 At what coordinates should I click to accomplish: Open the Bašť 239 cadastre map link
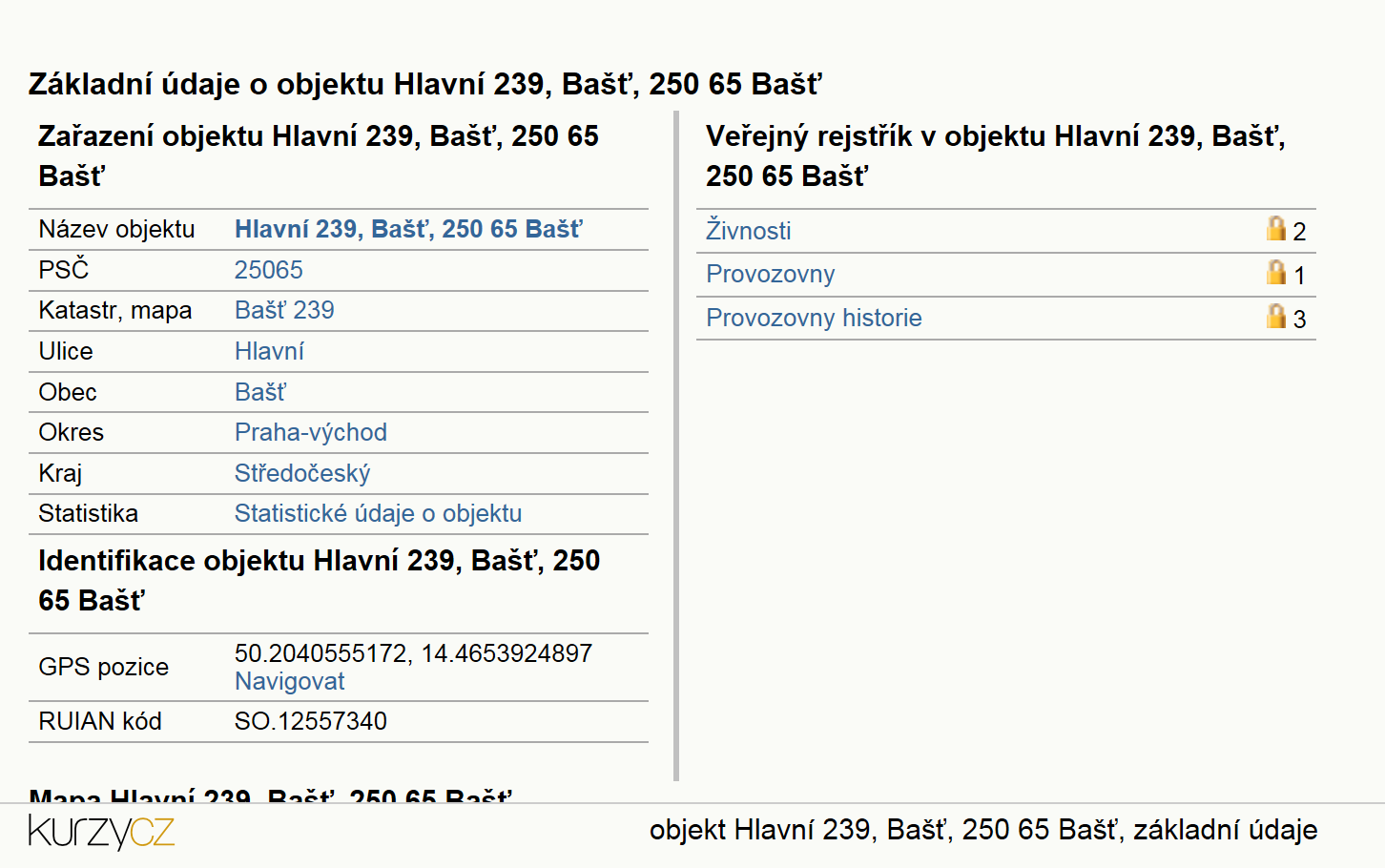(284, 310)
